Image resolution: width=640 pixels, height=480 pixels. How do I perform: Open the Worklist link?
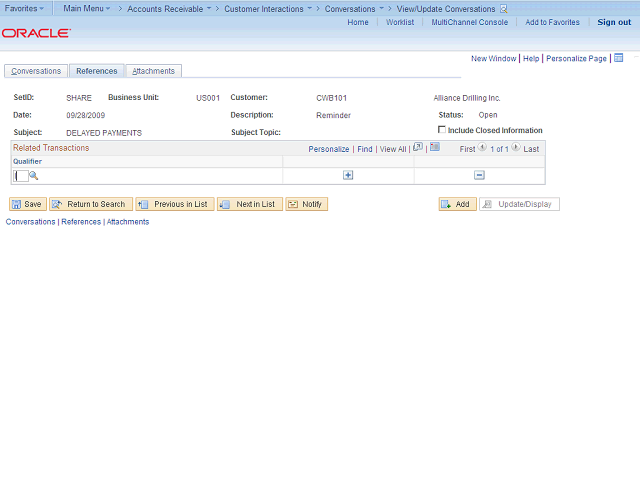pyautogui.click(x=400, y=22)
